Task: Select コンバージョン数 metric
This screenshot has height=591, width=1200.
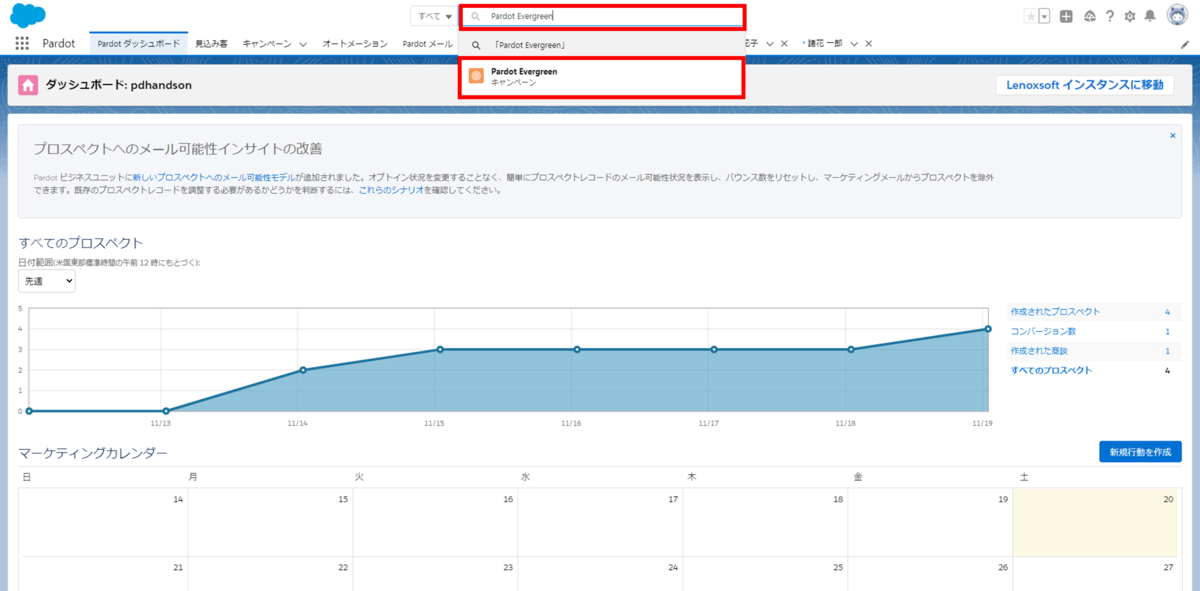Action: click(1042, 331)
